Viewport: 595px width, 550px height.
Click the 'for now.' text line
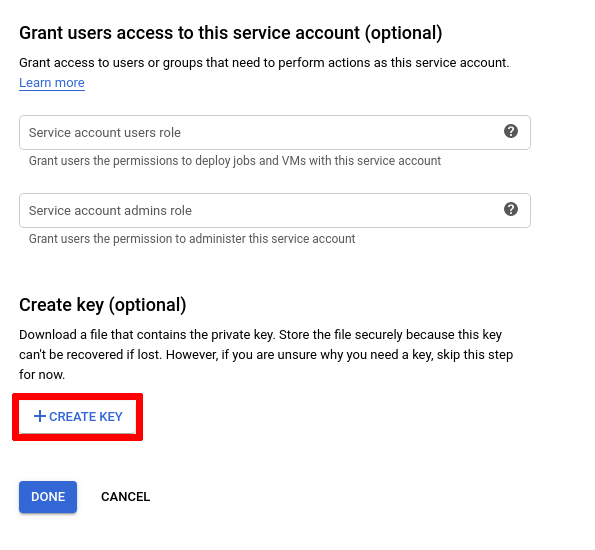(x=42, y=375)
